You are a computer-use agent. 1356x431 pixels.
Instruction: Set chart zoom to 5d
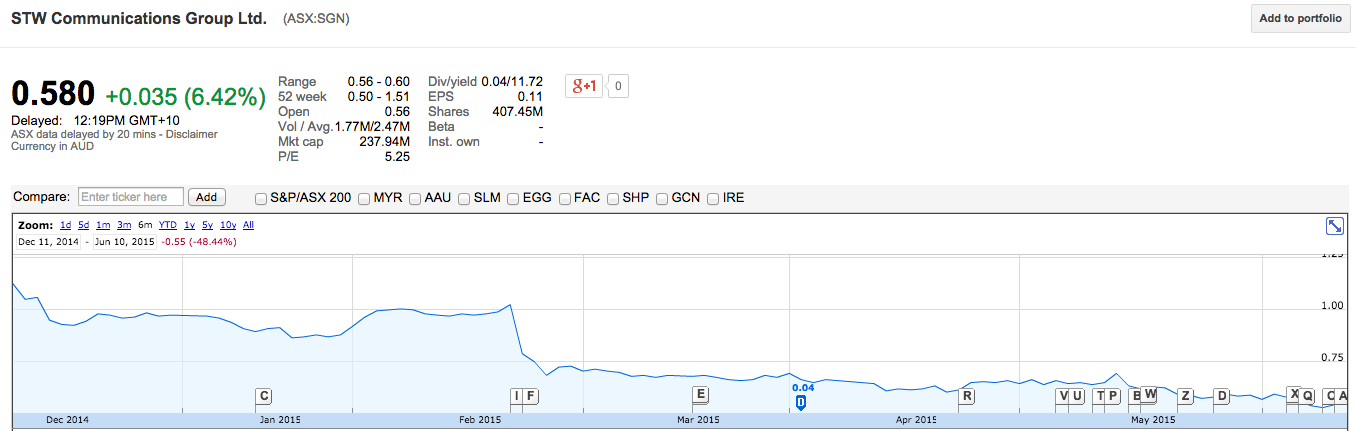click(x=84, y=225)
